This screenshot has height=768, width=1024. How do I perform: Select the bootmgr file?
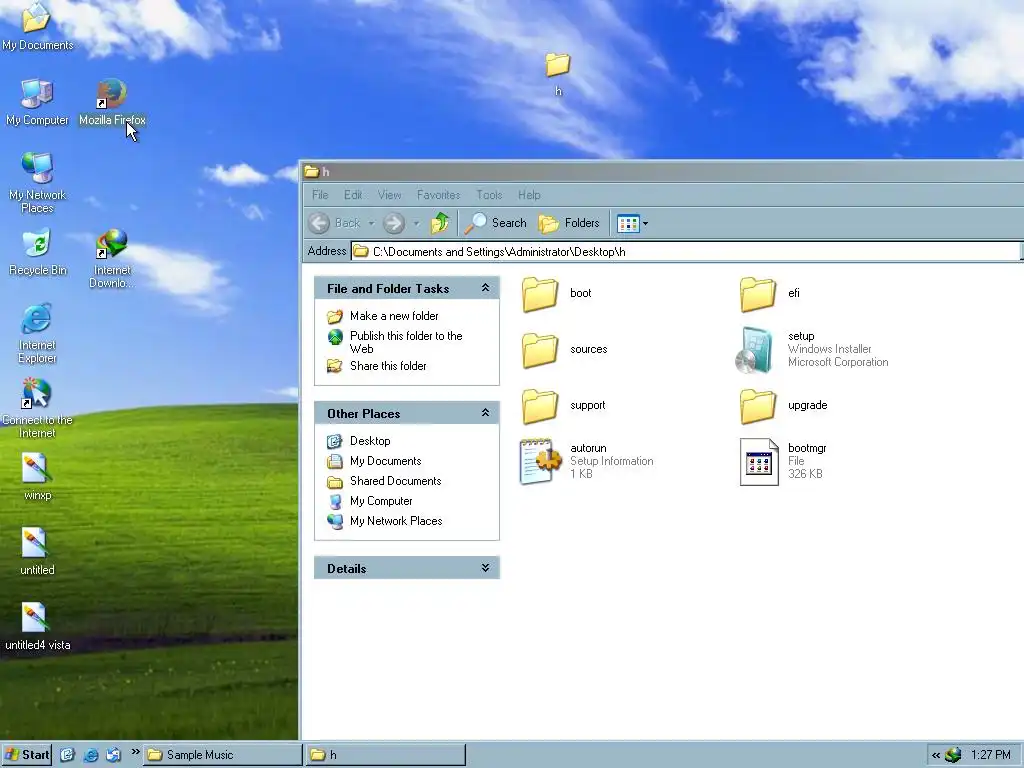(783, 462)
